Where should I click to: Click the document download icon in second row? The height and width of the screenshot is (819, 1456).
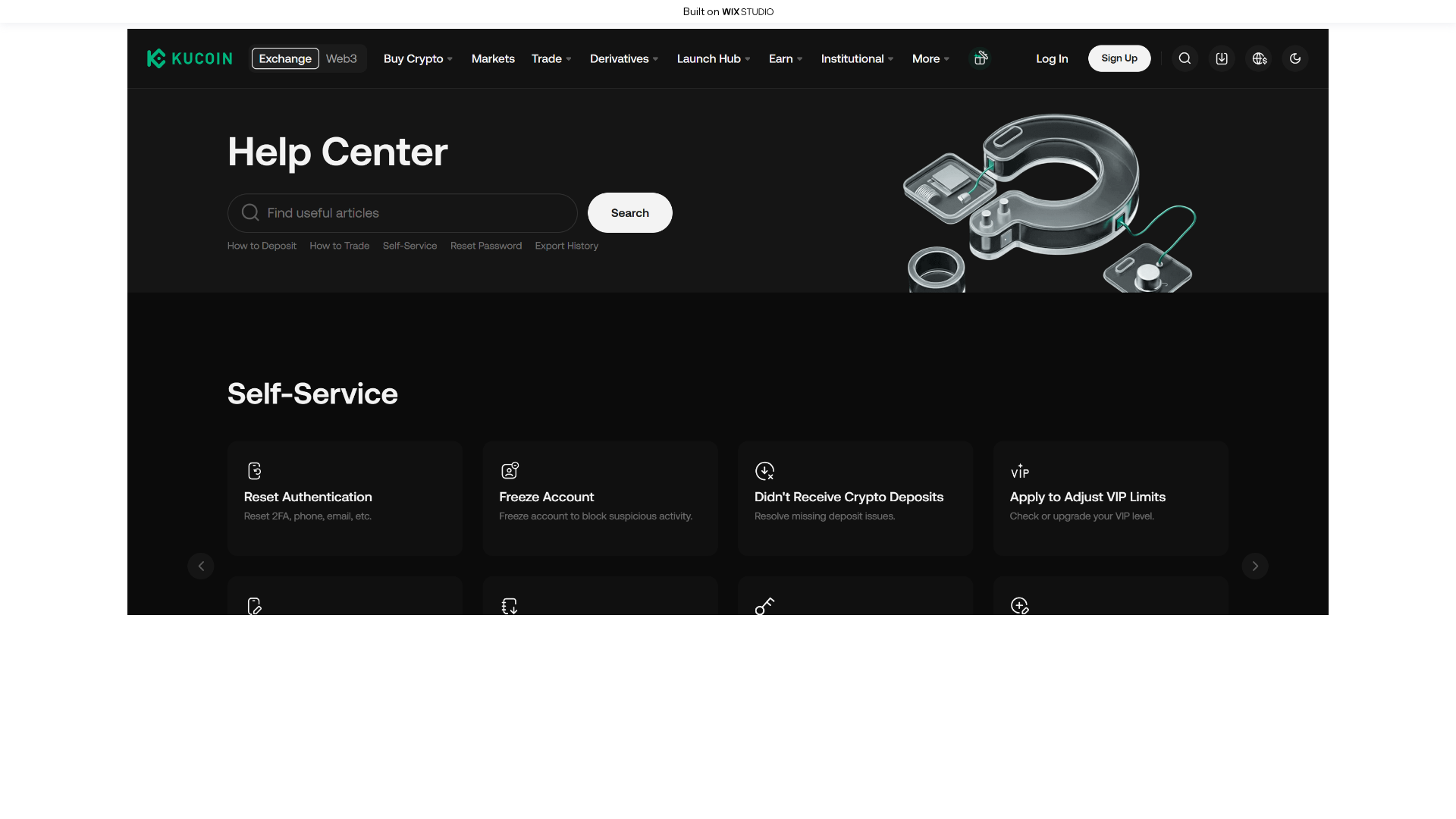point(510,606)
